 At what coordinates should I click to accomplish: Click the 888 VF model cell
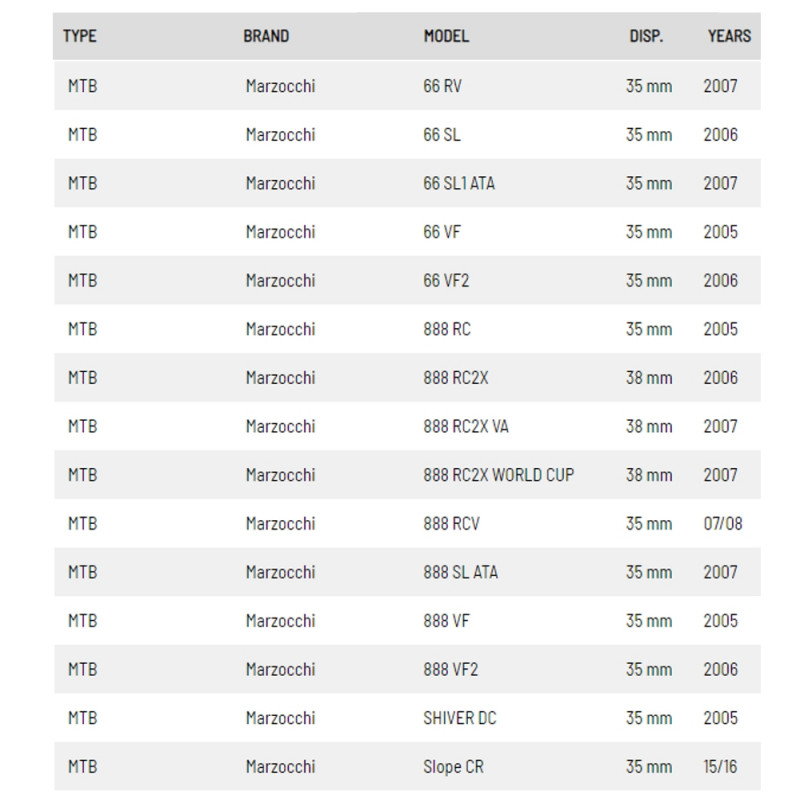pyautogui.click(x=446, y=621)
